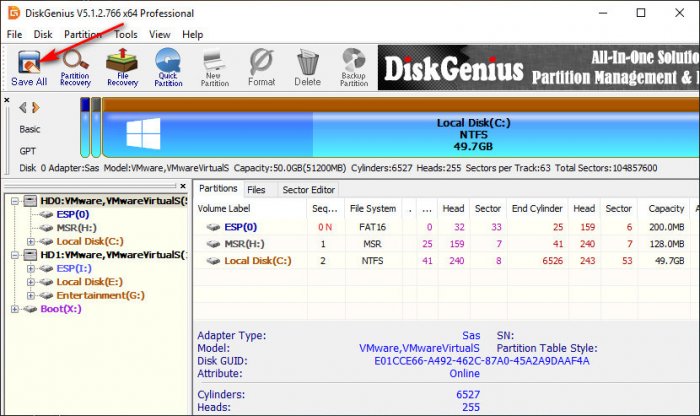Click the DiskGenius logo in title bar

pyautogui.click(x=14, y=13)
